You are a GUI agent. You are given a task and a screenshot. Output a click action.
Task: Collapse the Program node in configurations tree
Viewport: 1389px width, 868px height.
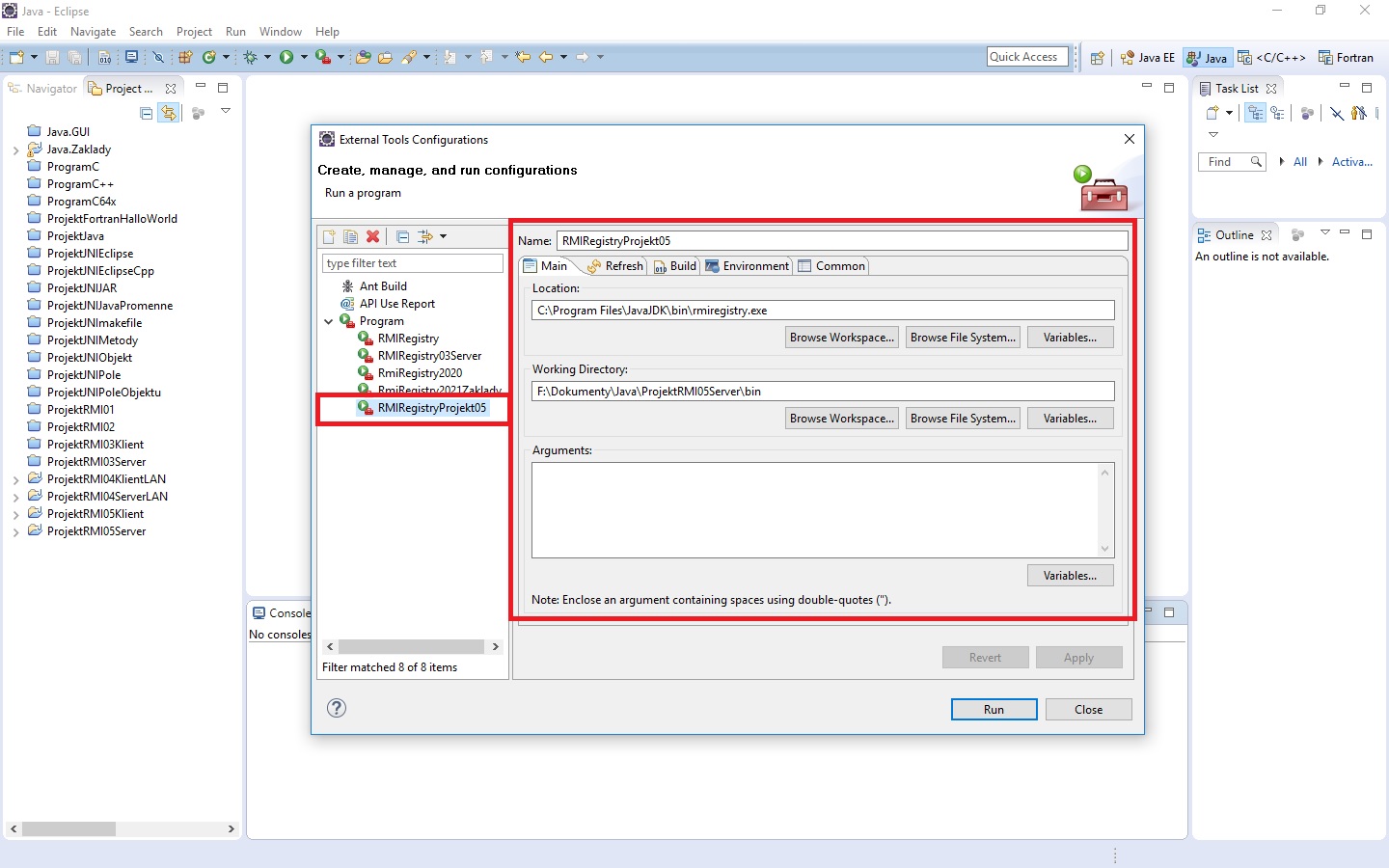pos(329,321)
